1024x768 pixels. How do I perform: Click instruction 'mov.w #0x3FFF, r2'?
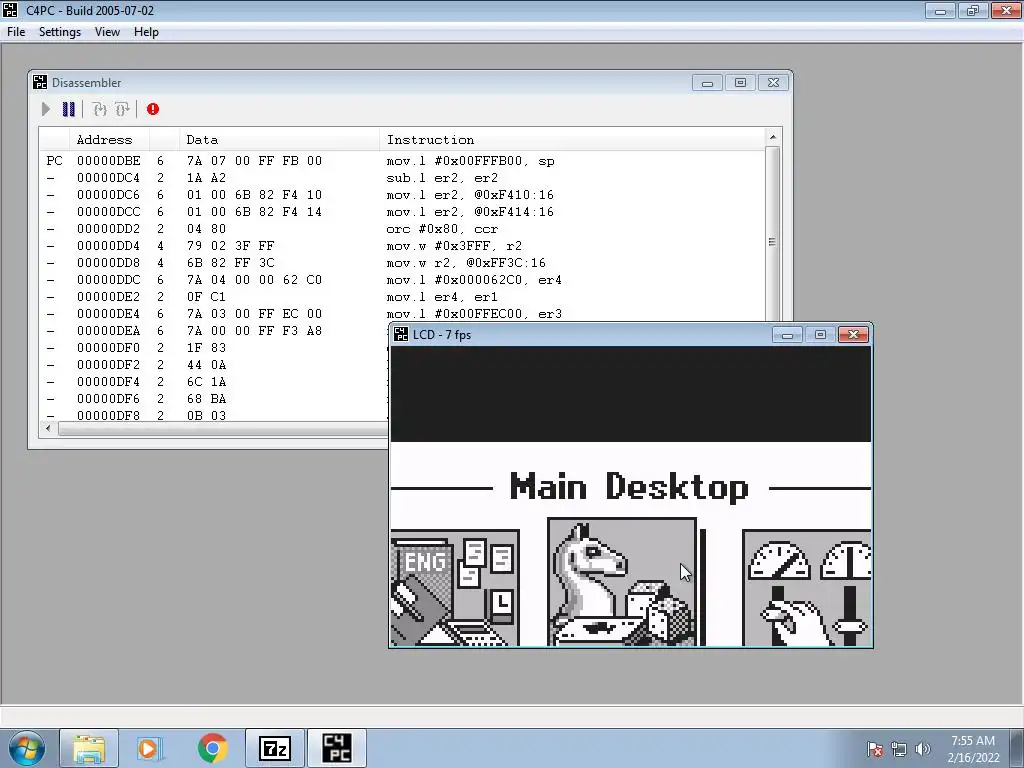454,246
